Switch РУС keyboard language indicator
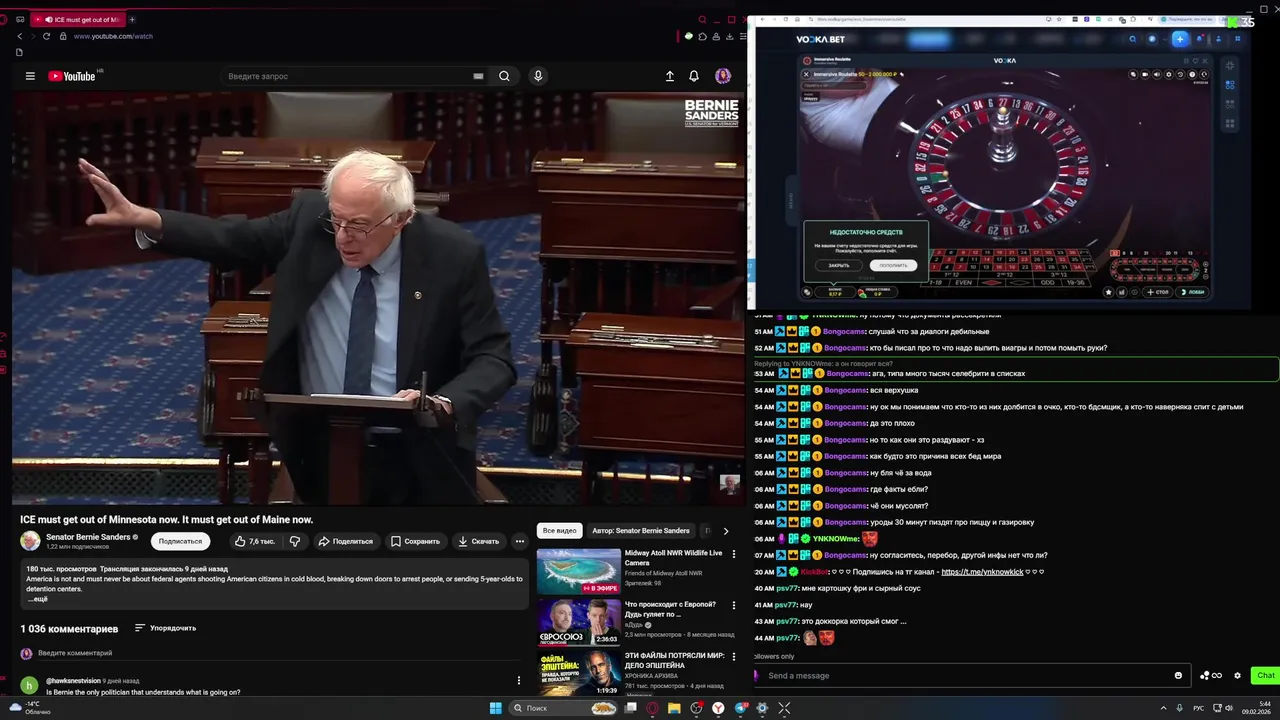This screenshot has width=1280, height=720. click(1199, 708)
